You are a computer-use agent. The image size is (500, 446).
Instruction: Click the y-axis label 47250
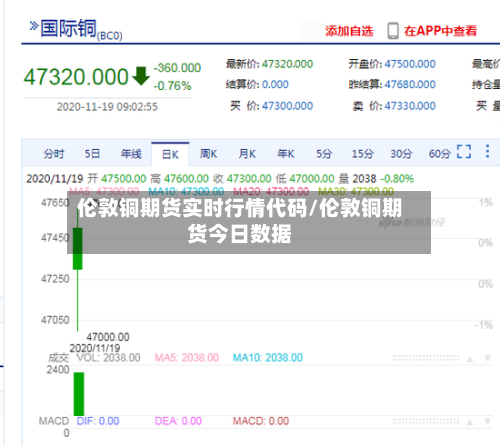(x=55, y=279)
